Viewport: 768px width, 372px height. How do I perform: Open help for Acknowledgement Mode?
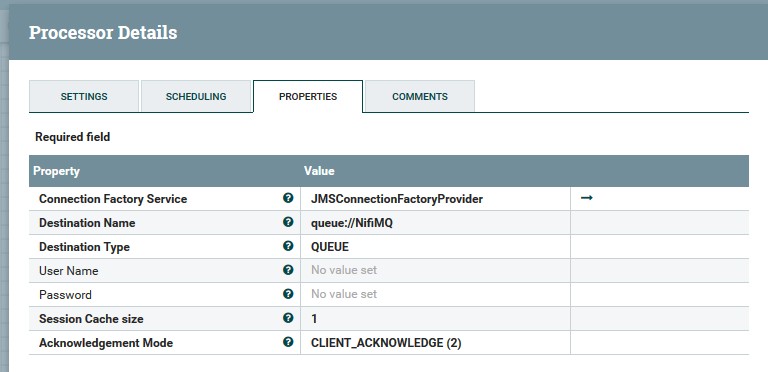288,342
